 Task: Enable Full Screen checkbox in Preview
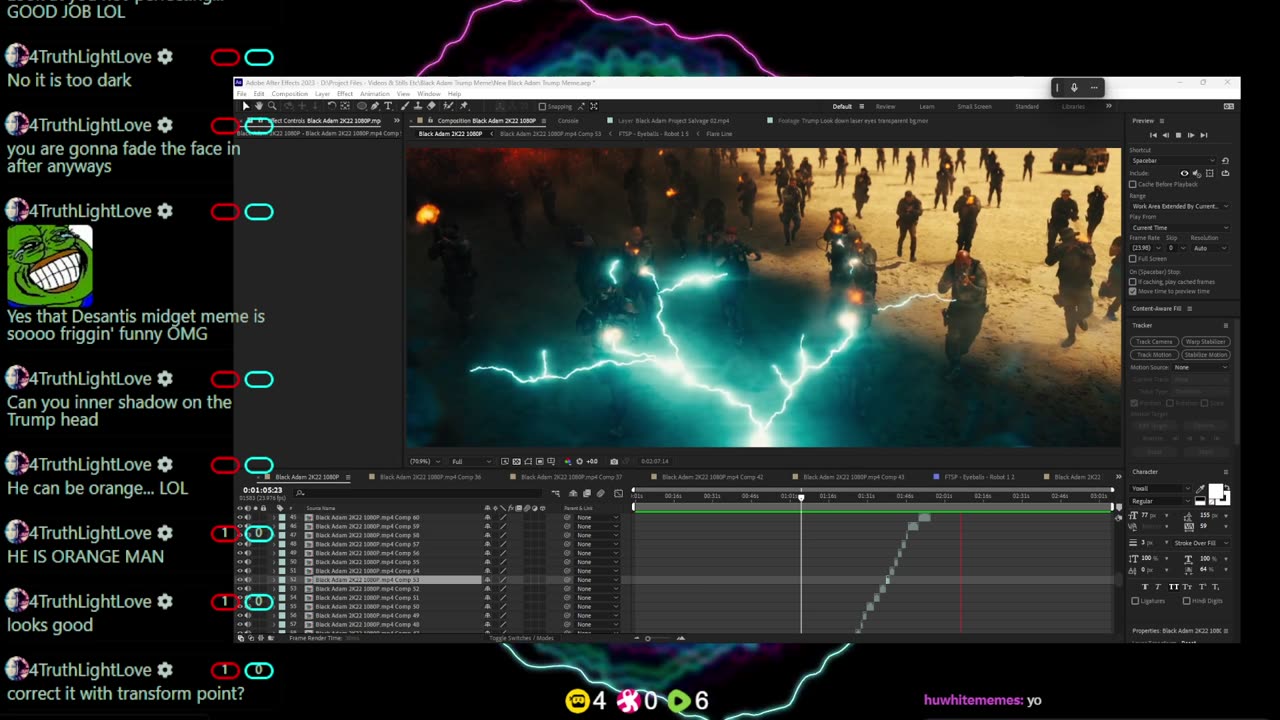(x=1133, y=259)
